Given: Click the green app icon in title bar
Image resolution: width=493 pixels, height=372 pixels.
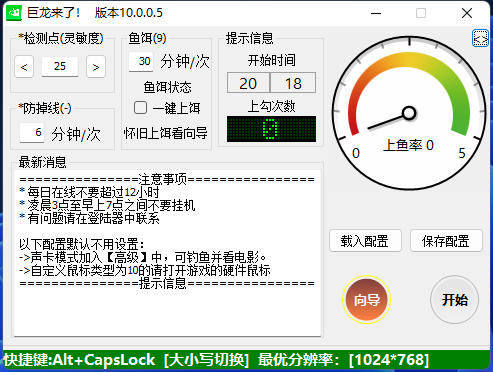Looking at the screenshot, I should (14, 13).
